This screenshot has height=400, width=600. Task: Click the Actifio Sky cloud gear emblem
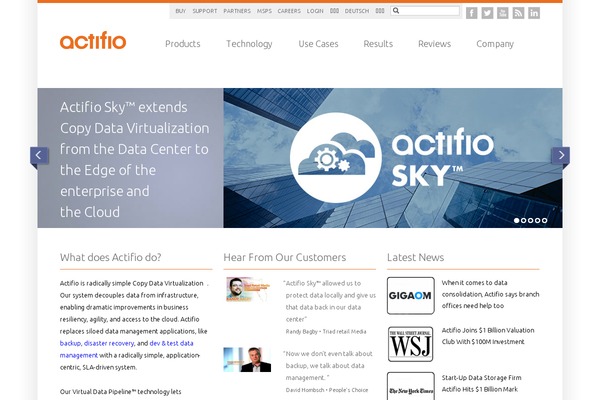336,158
